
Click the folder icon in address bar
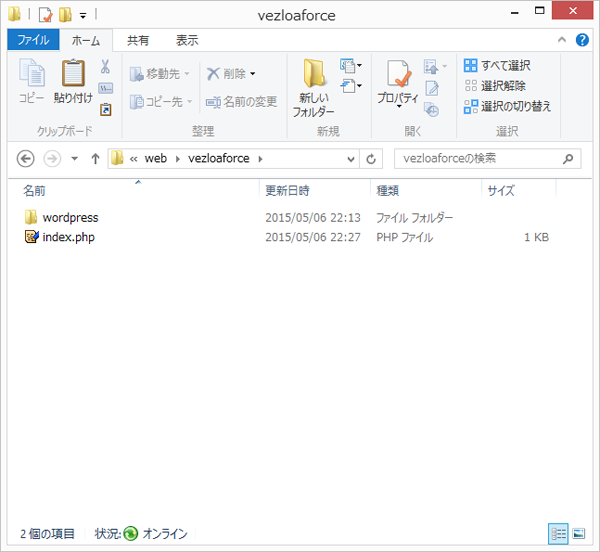117,158
